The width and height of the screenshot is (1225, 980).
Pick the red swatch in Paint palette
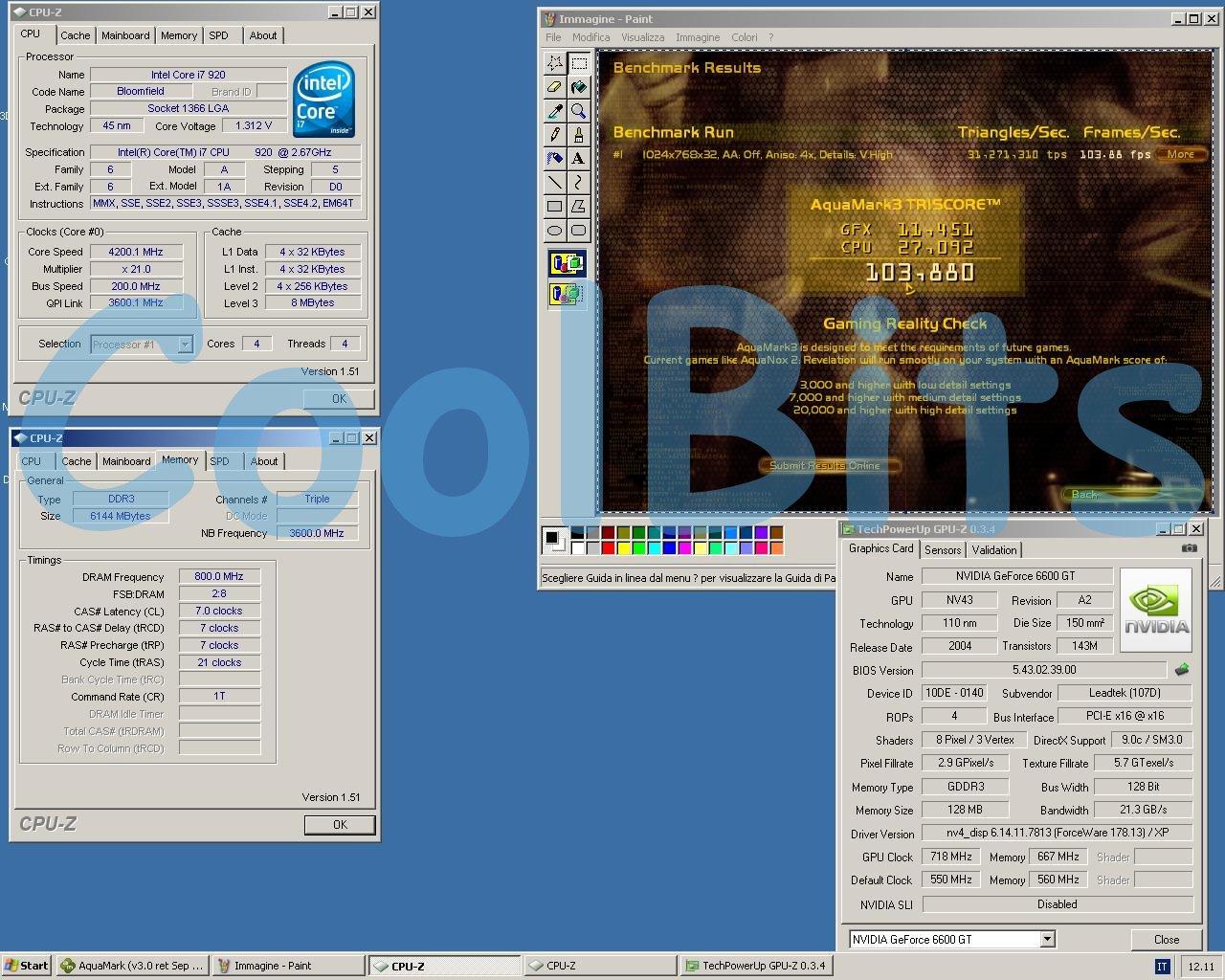[609, 548]
